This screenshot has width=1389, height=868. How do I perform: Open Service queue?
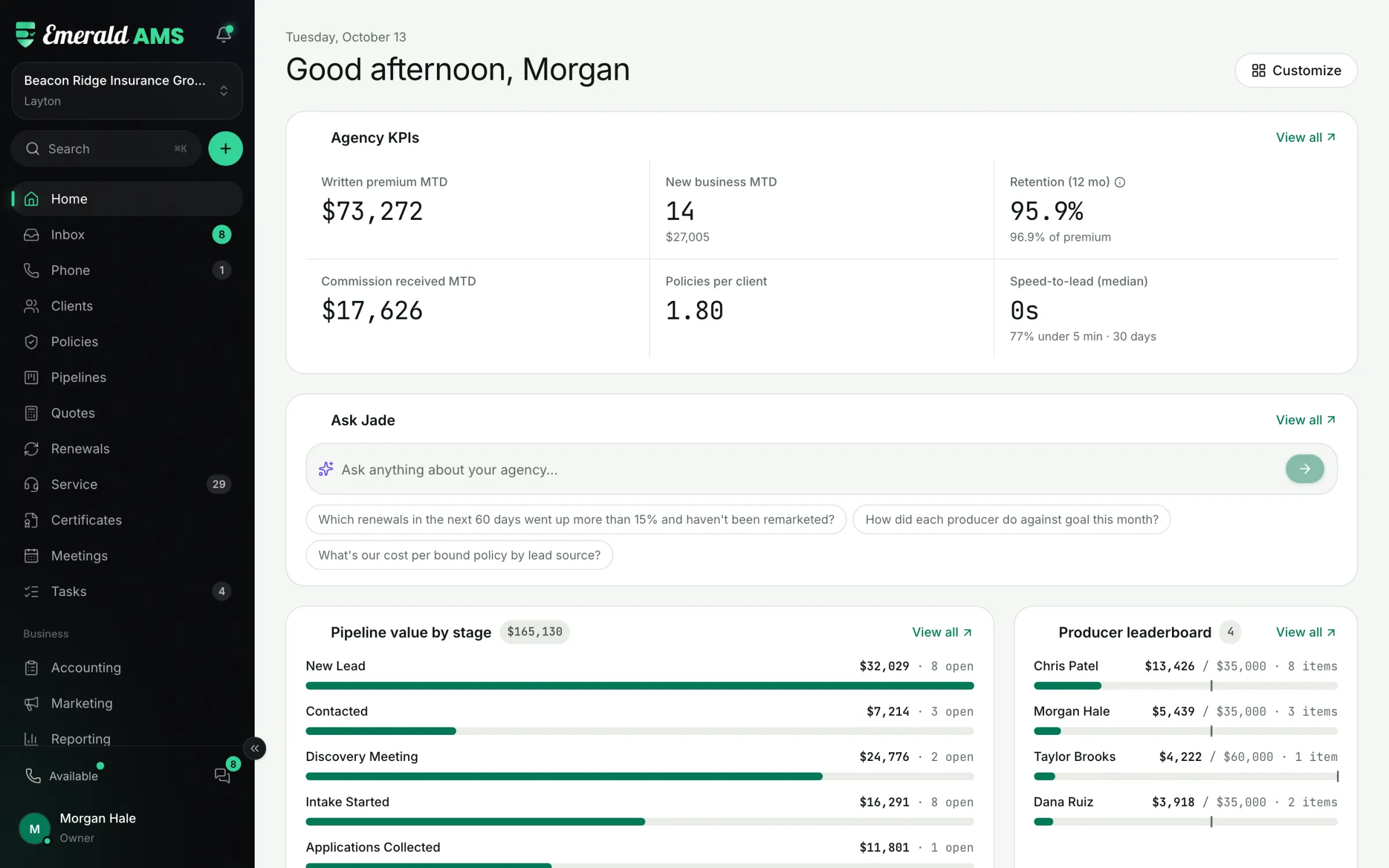pos(127,484)
